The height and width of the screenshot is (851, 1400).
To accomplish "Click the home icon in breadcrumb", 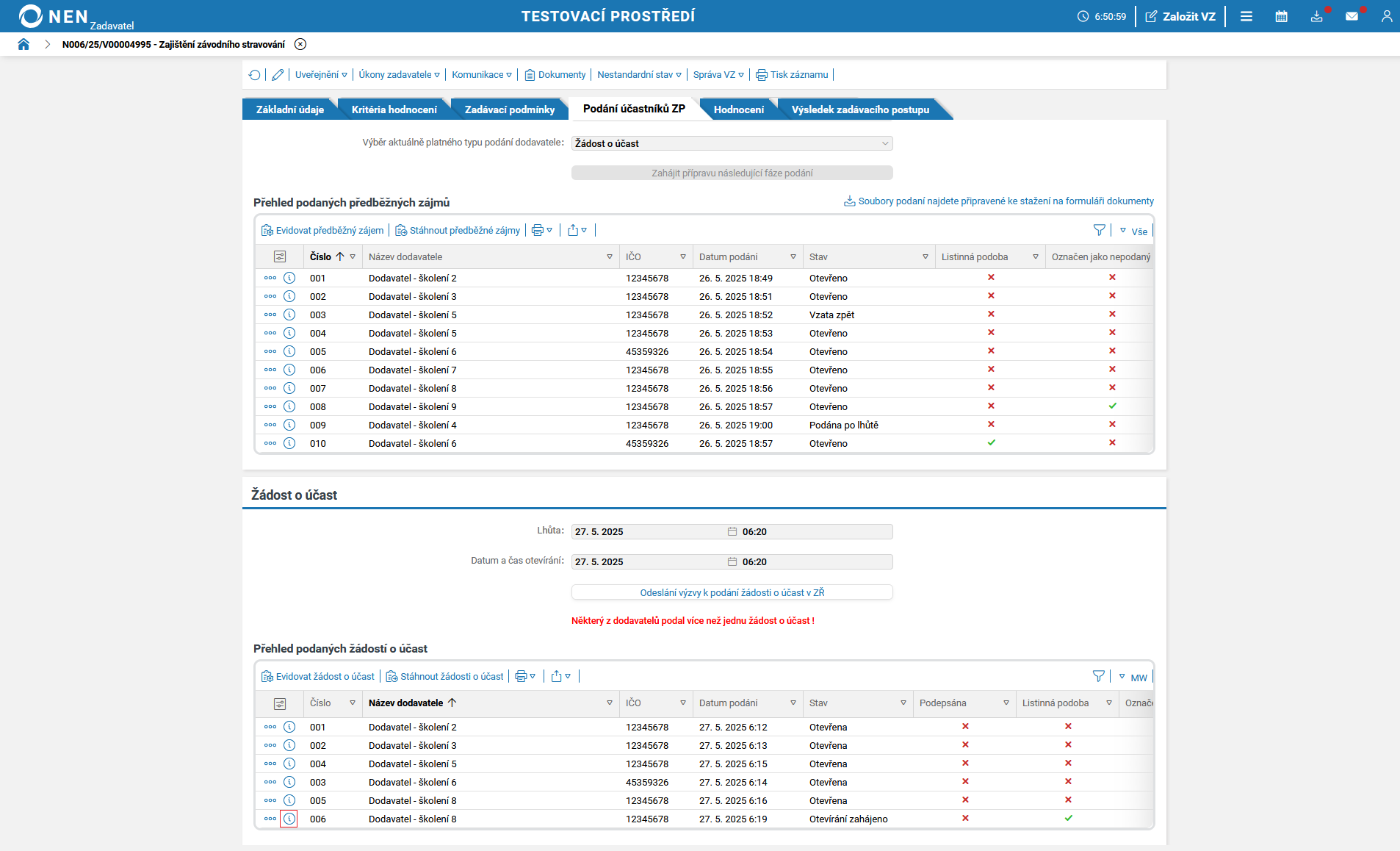I will (24, 44).
